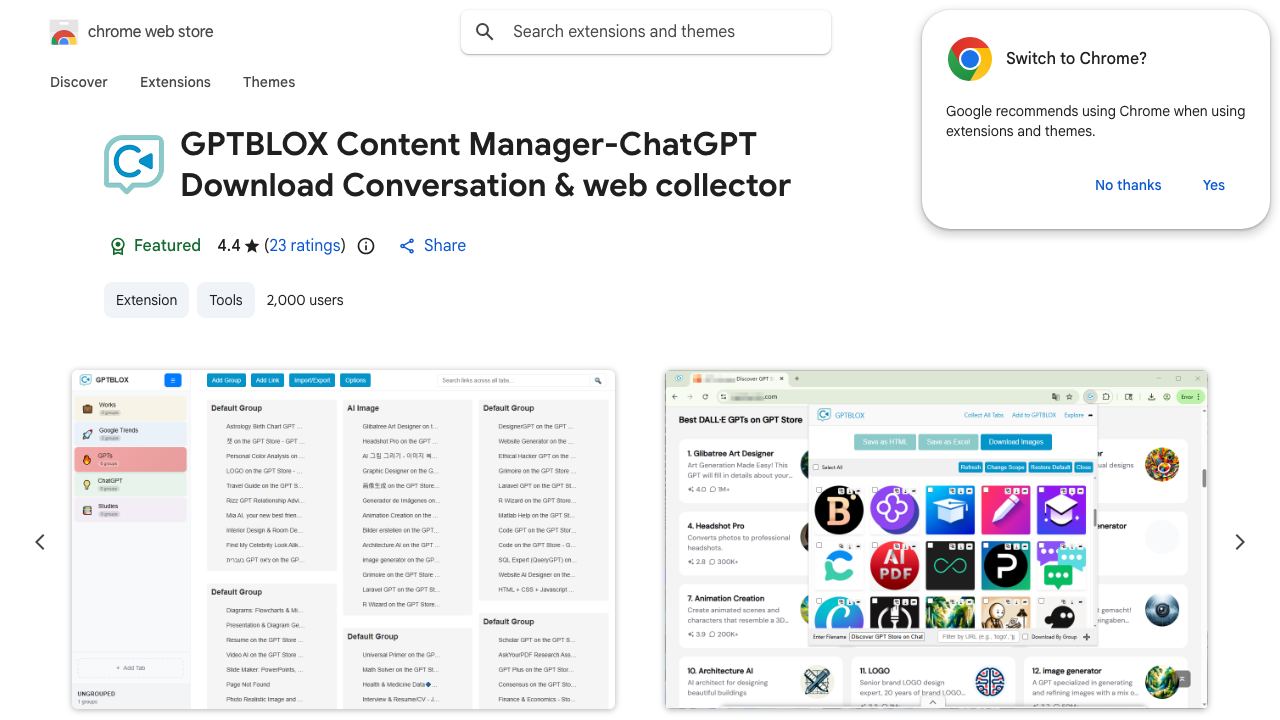Click the blue graduation cap image
This screenshot has height=720, width=1280.
[950, 510]
